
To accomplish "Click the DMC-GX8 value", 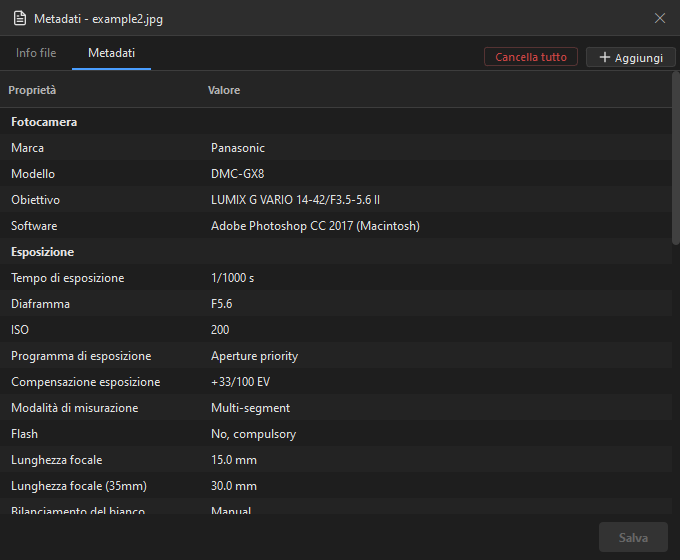I will tap(238, 174).
